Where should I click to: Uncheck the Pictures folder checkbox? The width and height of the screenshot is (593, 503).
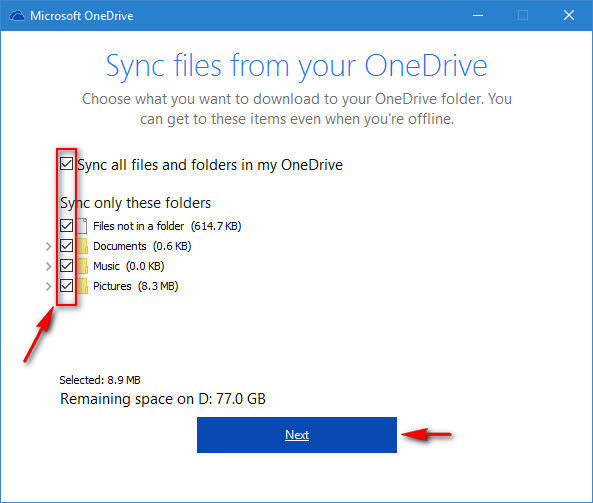pos(67,286)
